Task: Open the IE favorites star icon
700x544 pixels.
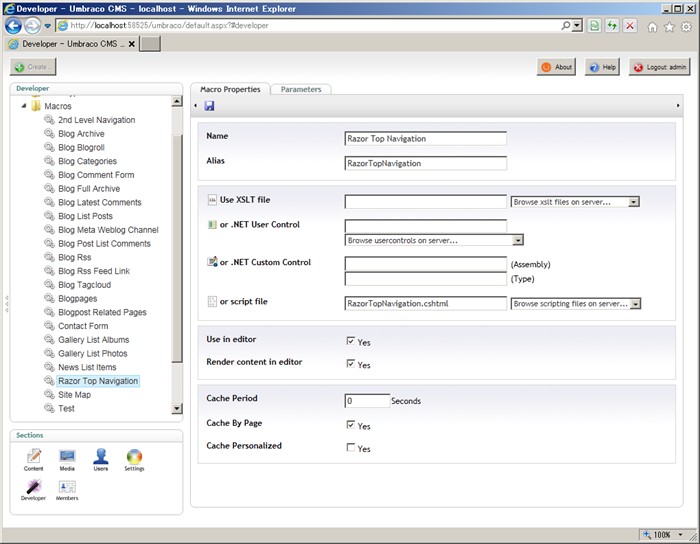Action: coord(669,27)
